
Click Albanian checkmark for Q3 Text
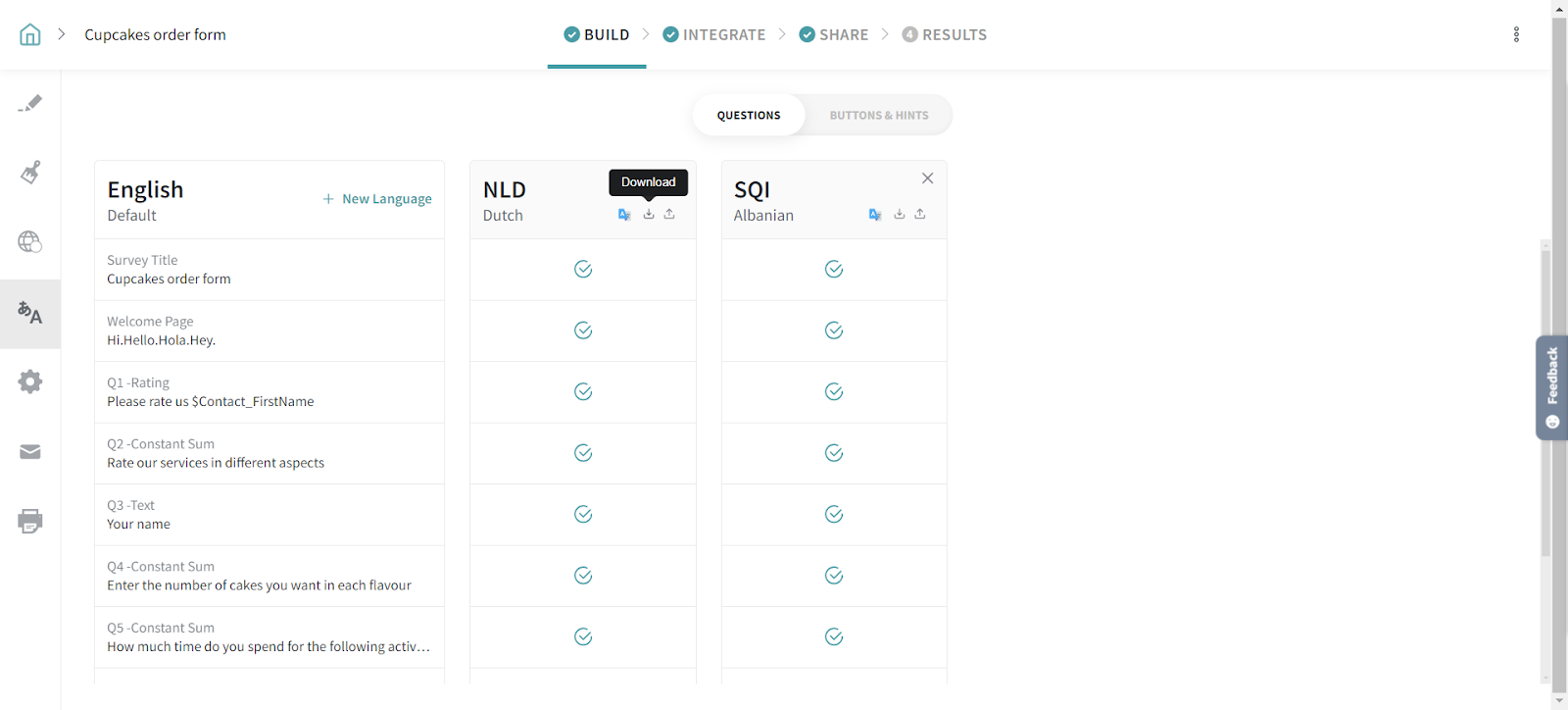point(834,515)
